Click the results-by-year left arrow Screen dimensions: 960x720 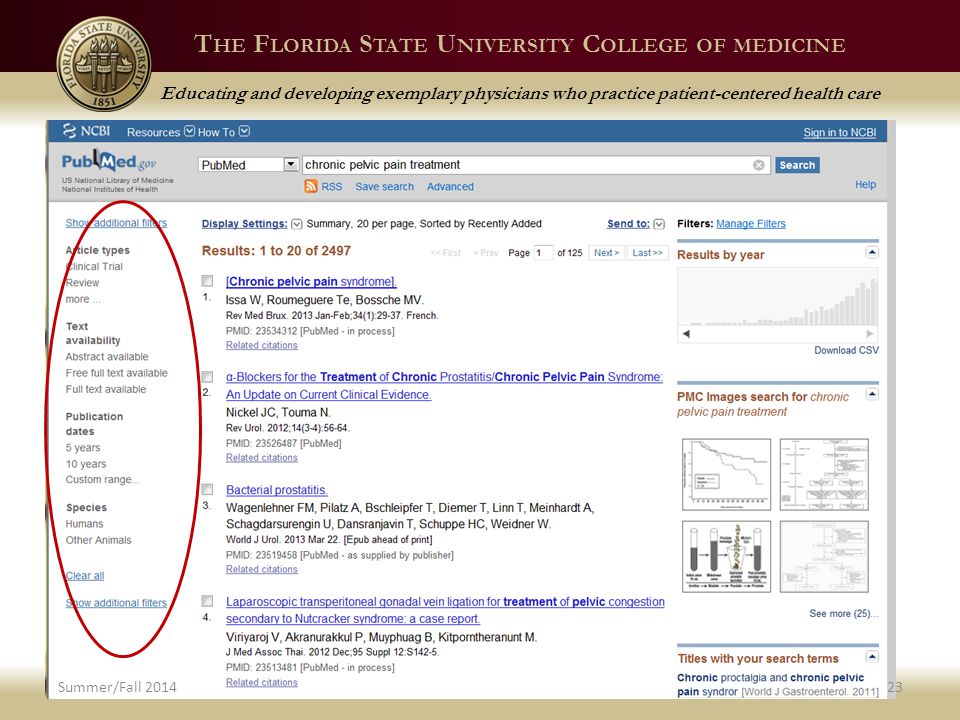686,334
